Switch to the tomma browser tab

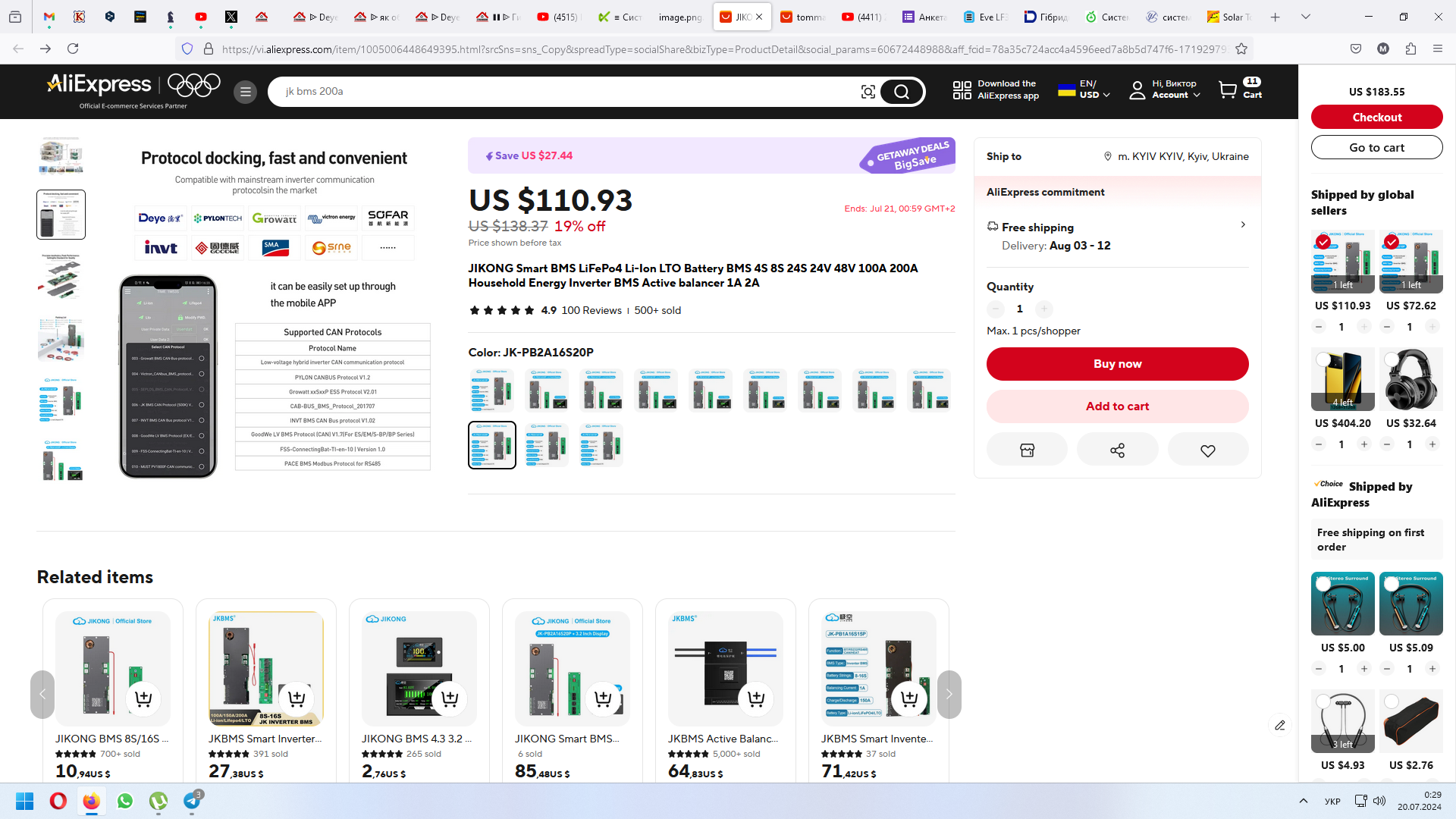click(x=803, y=17)
